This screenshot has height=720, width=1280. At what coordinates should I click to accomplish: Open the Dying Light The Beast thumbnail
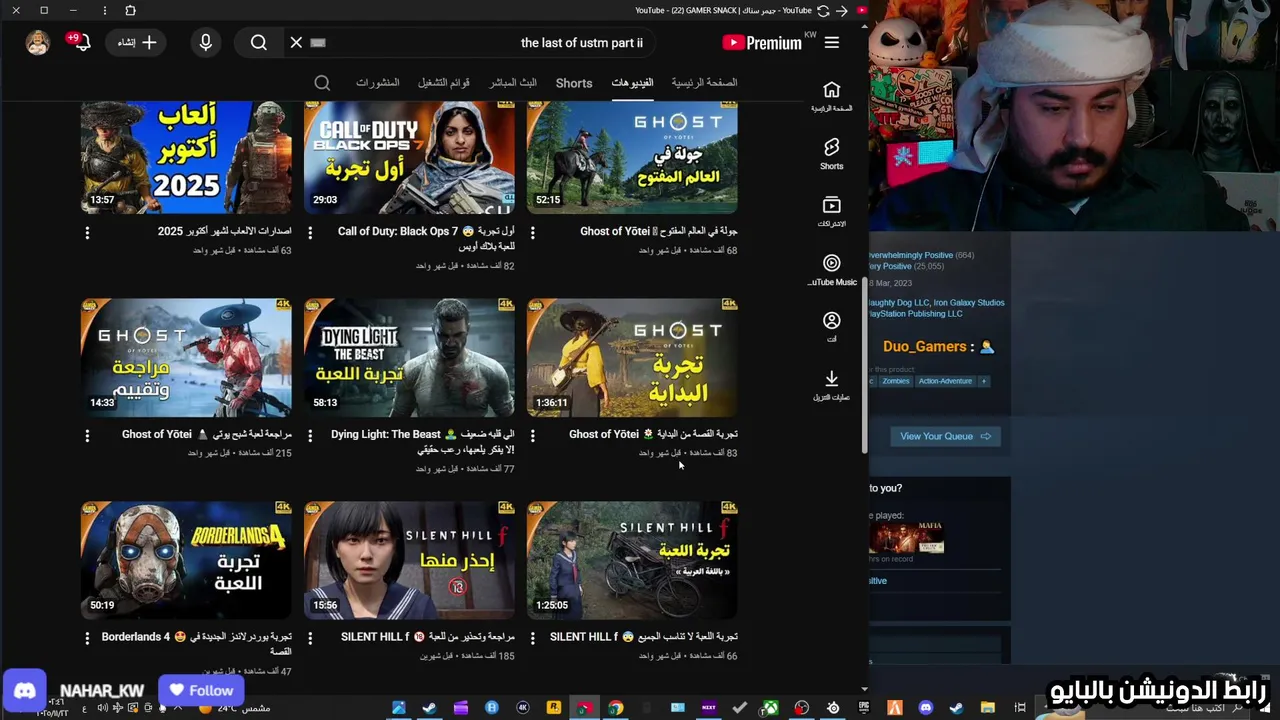pos(409,357)
